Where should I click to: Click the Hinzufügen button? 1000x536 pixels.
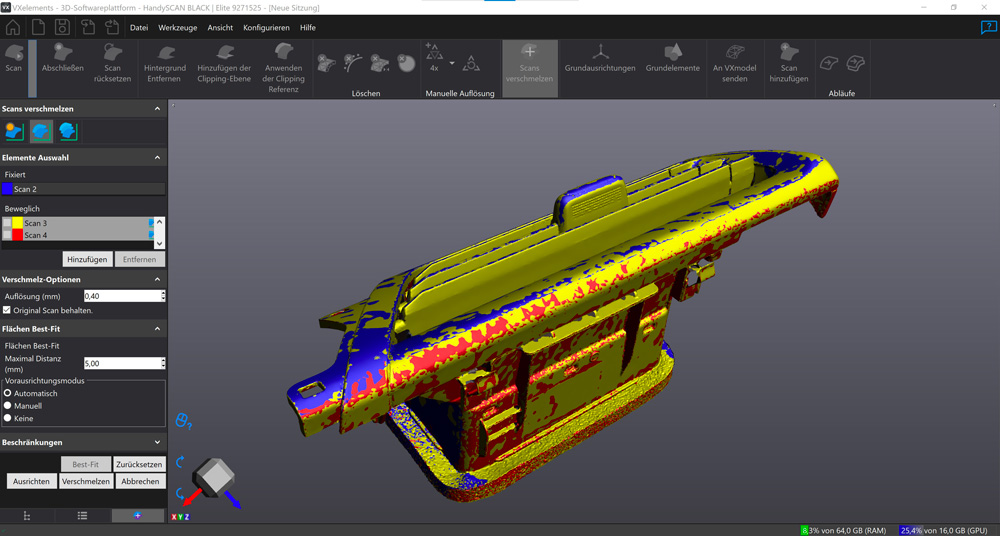point(87,259)
